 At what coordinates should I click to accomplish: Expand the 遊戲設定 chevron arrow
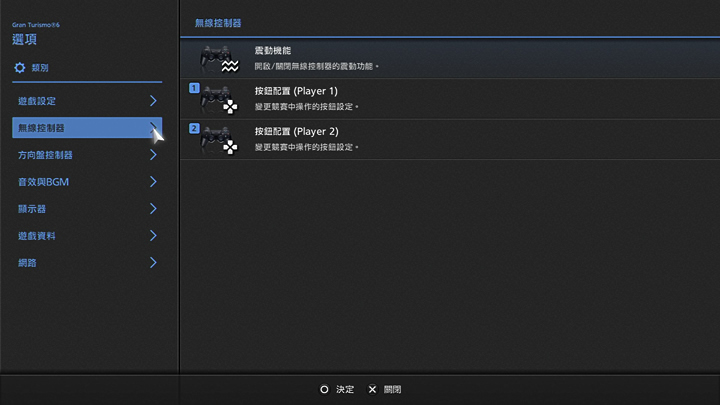pyautogui.click(x=153, y=101)
